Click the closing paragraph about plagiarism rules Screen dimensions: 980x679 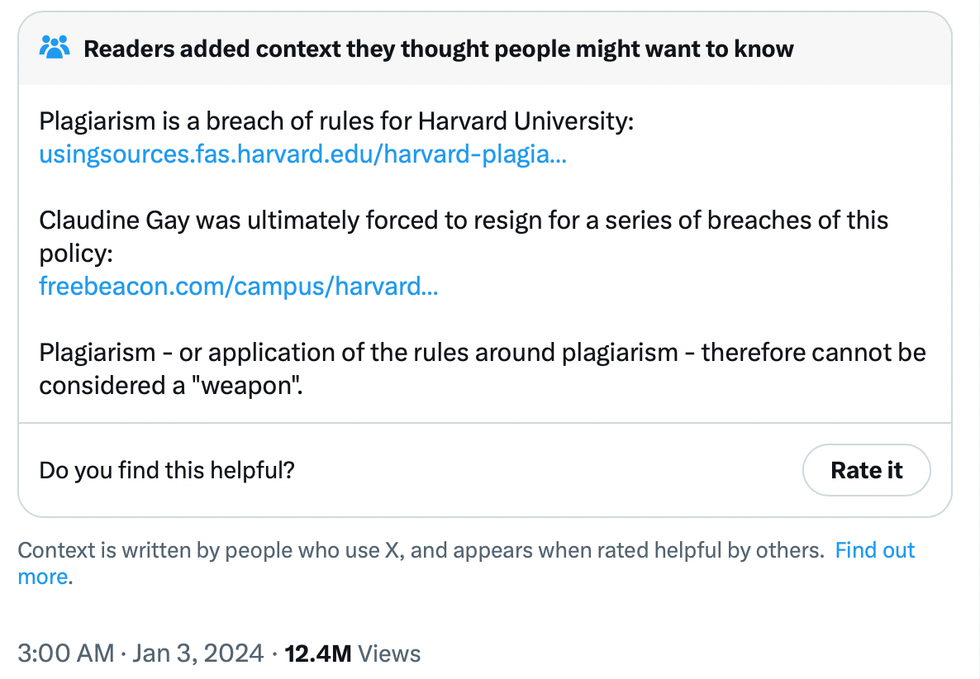tap(482, 353)
